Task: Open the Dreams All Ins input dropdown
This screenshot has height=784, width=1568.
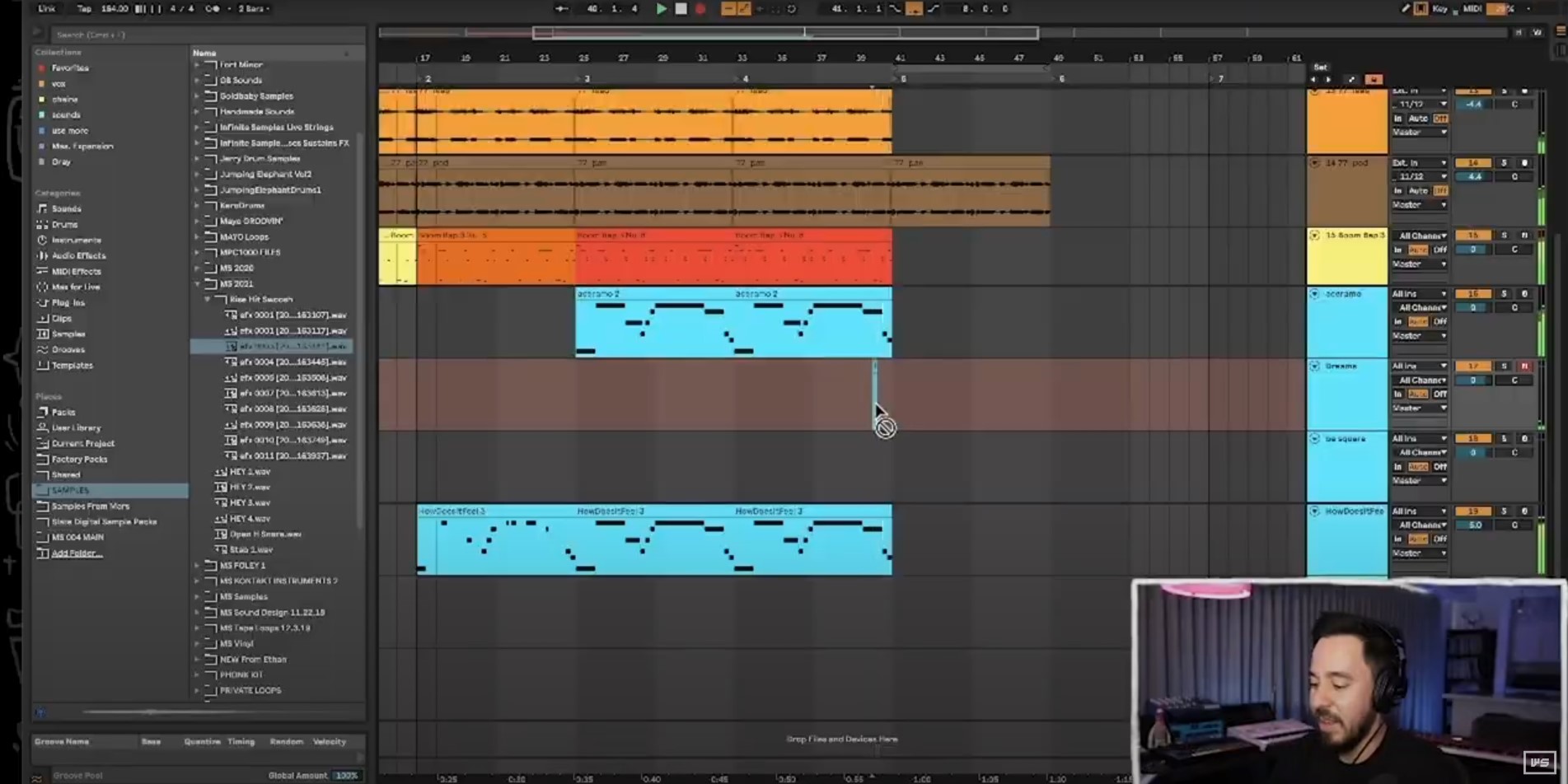Action: [1419, 366]
